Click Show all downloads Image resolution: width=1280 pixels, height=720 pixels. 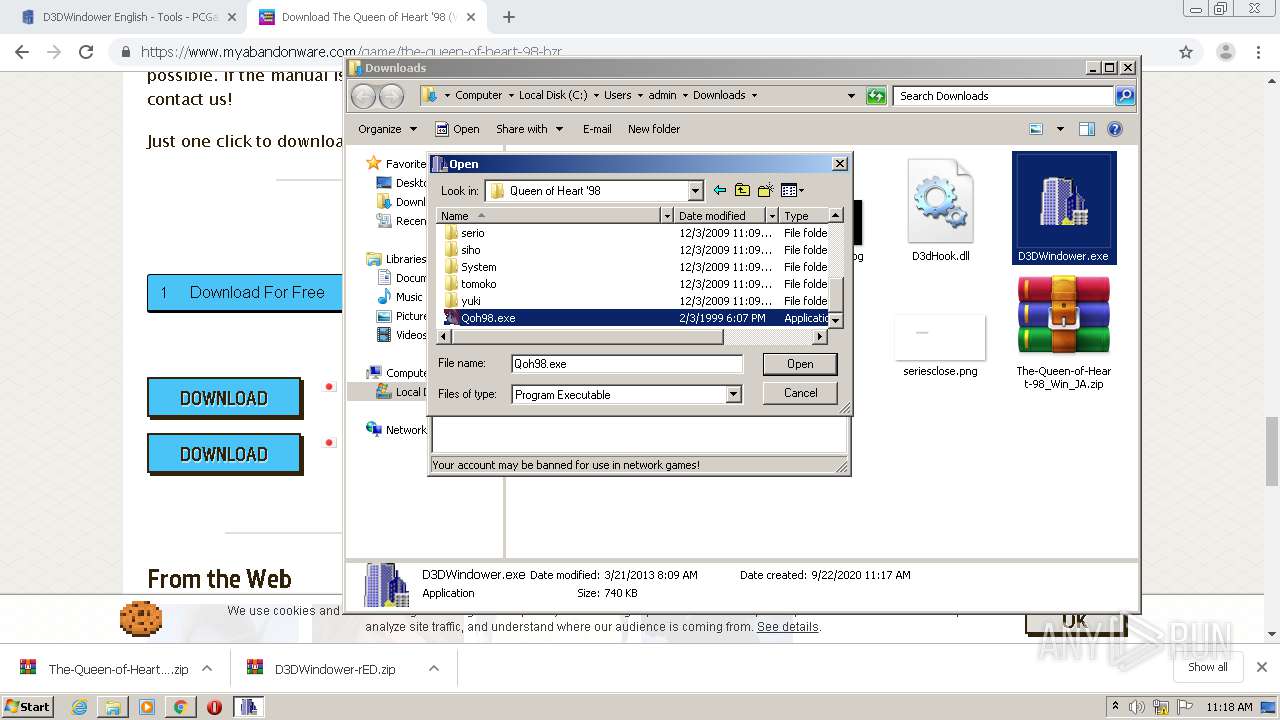[1207, 667]
